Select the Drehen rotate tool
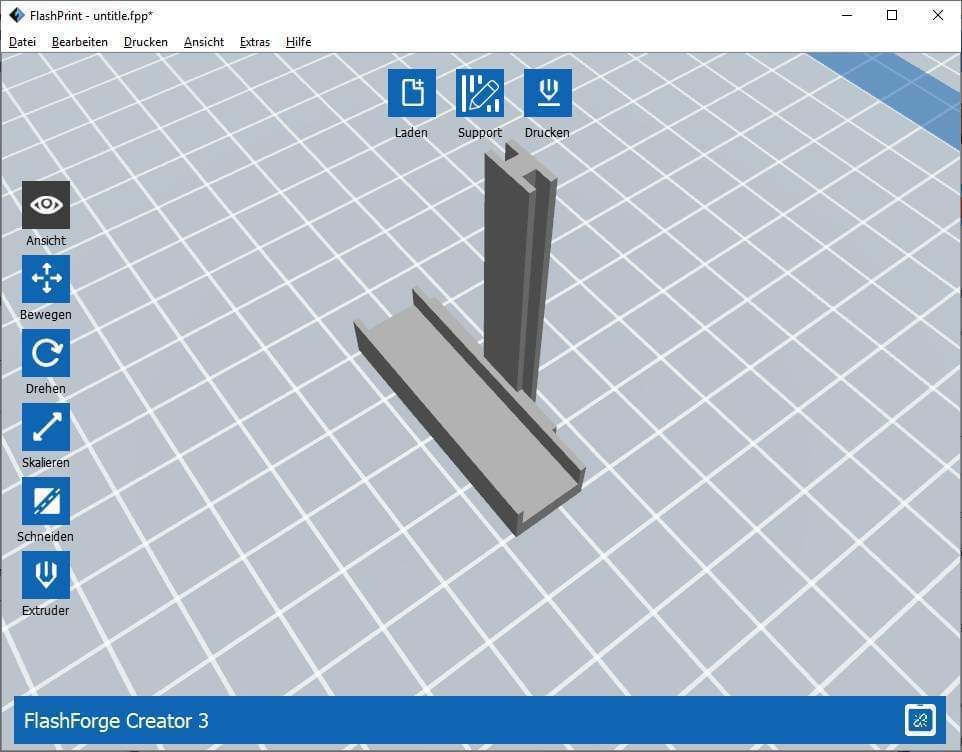 [46, 353]
